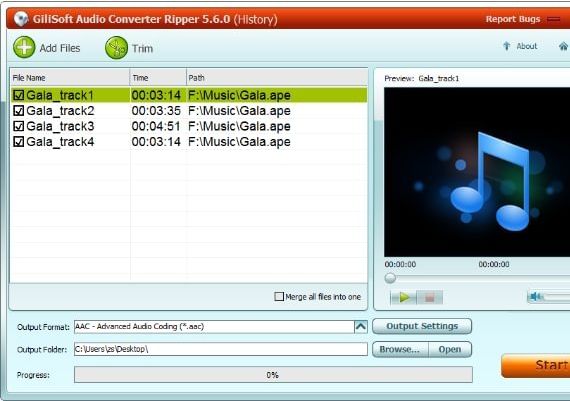Image resolution: width=570 pixels, height=401 pixels.
Task: Sort by the File Name column header
Action: [70, 77]
